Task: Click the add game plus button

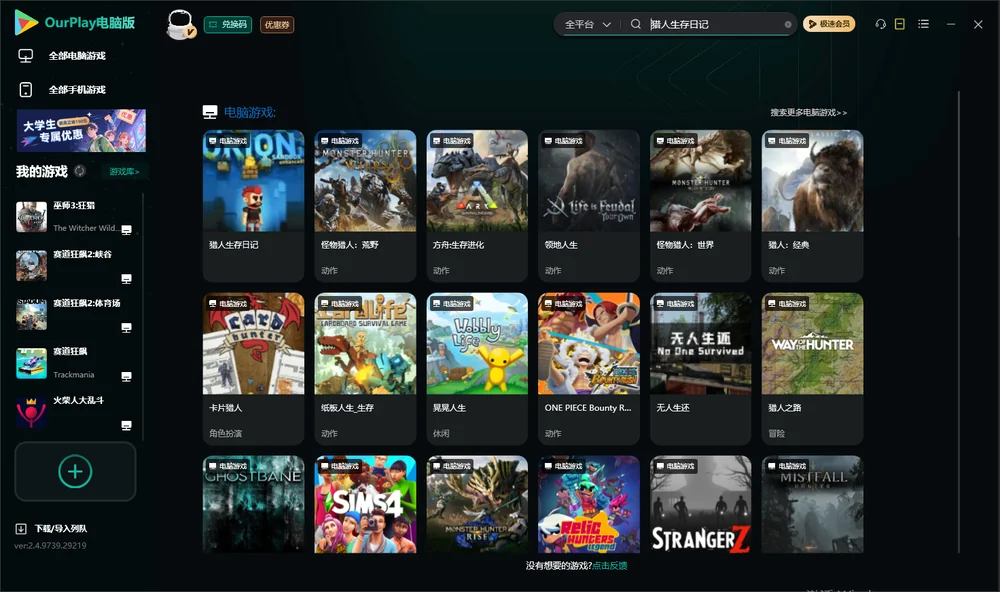Action: (x=75, y=471)
